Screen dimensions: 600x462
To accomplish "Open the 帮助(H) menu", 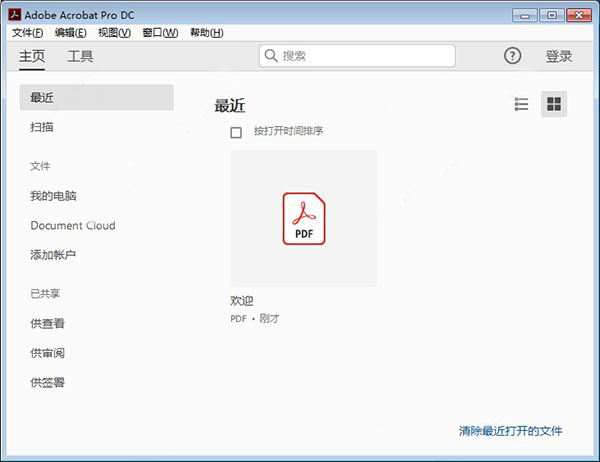I will click(207, 33).
